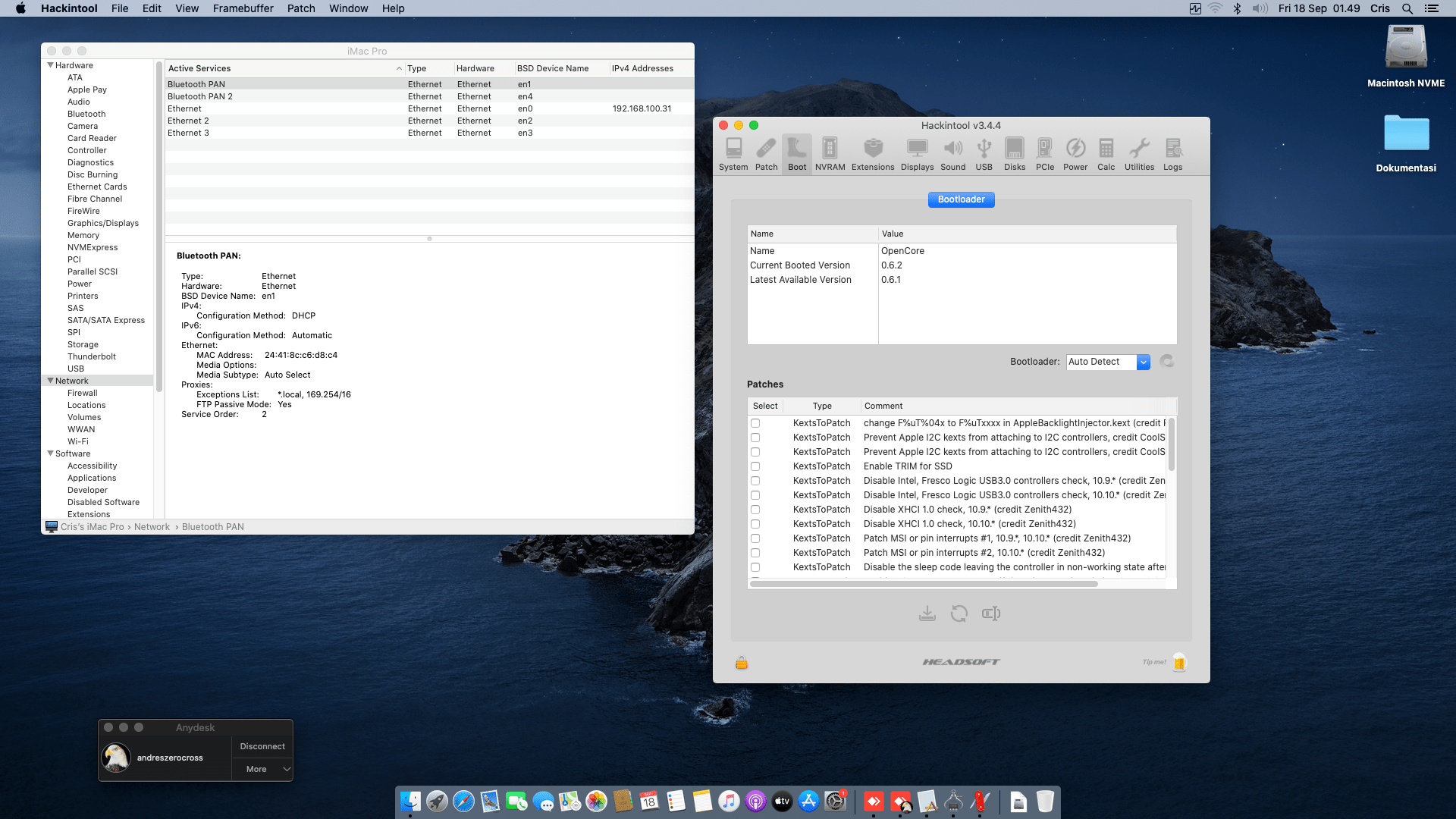Check Patch MSI or pin interrupts #2
This screenshot has height=819, width=1456.
(755, 553)
